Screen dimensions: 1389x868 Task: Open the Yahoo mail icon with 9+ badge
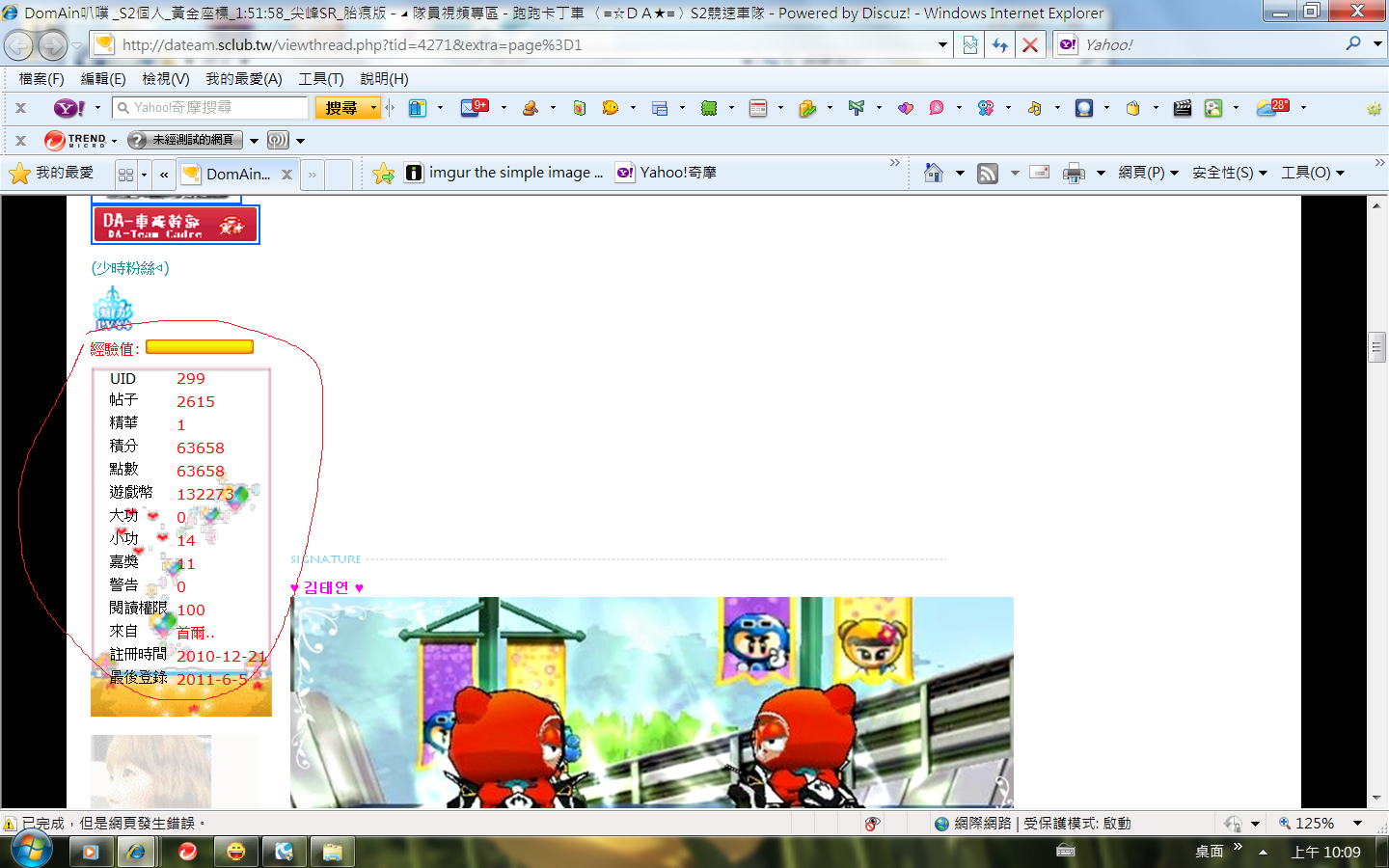[x=474, y=107]
